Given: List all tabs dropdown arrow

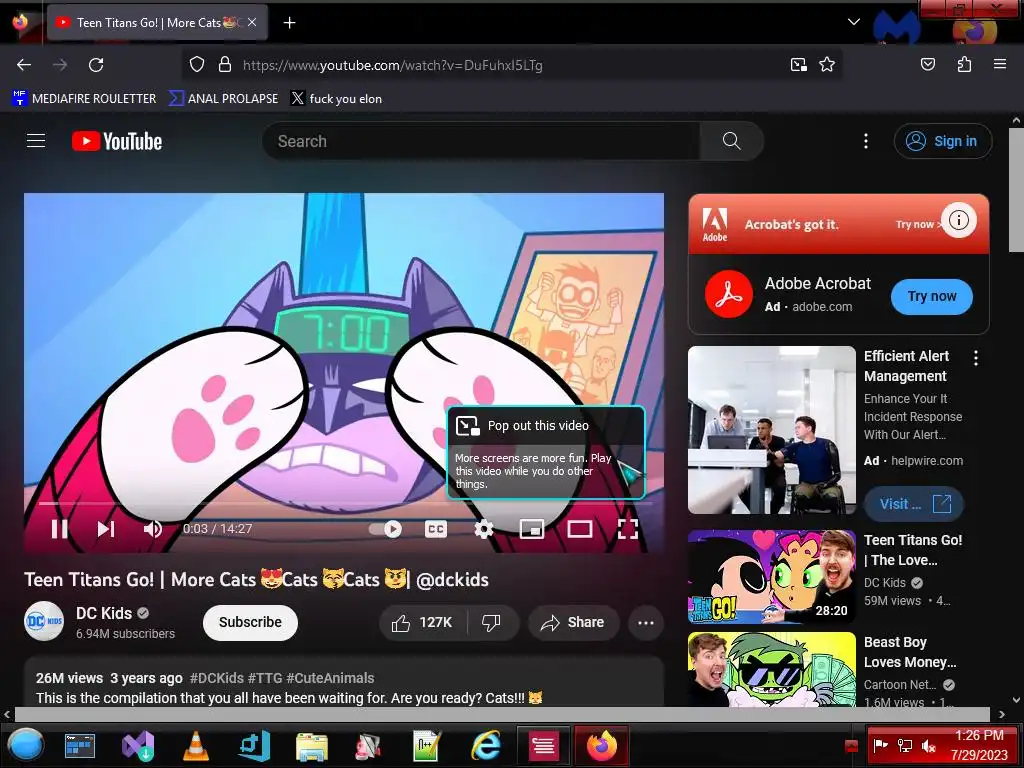Looking at the screenshot, I should [854, 22].
